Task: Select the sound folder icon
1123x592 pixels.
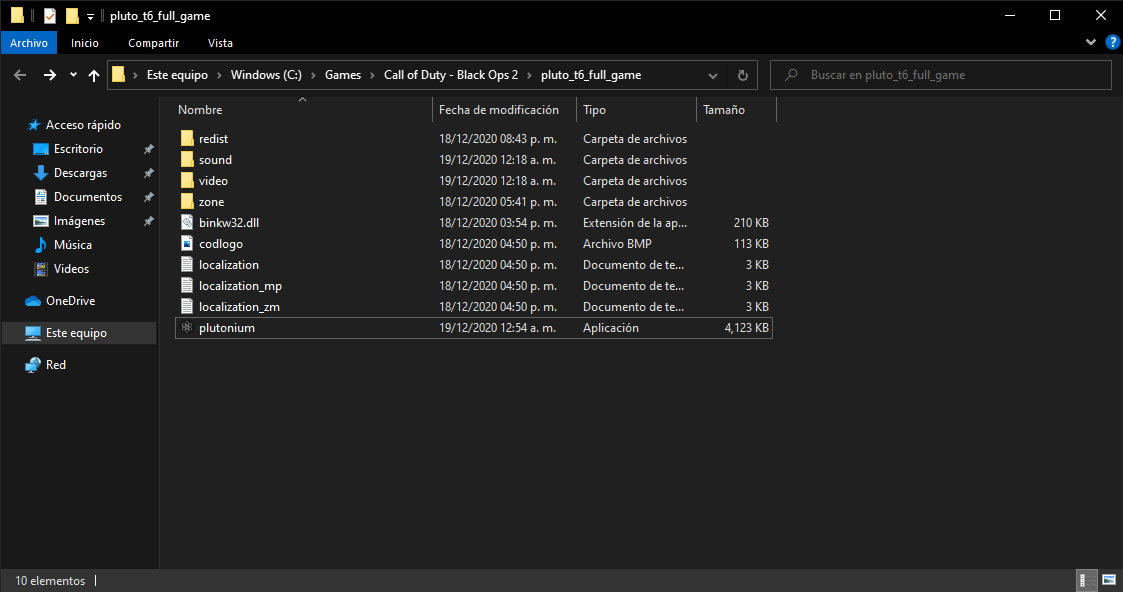Action: point(187,160)
